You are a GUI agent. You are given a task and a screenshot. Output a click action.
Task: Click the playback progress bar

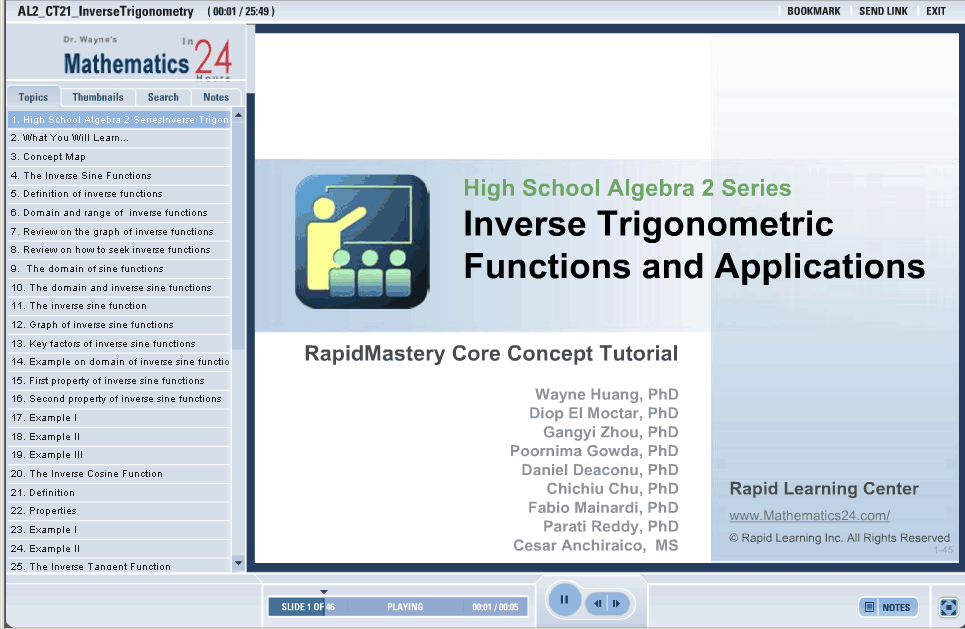pyautogui.click(x=397, y=607)
